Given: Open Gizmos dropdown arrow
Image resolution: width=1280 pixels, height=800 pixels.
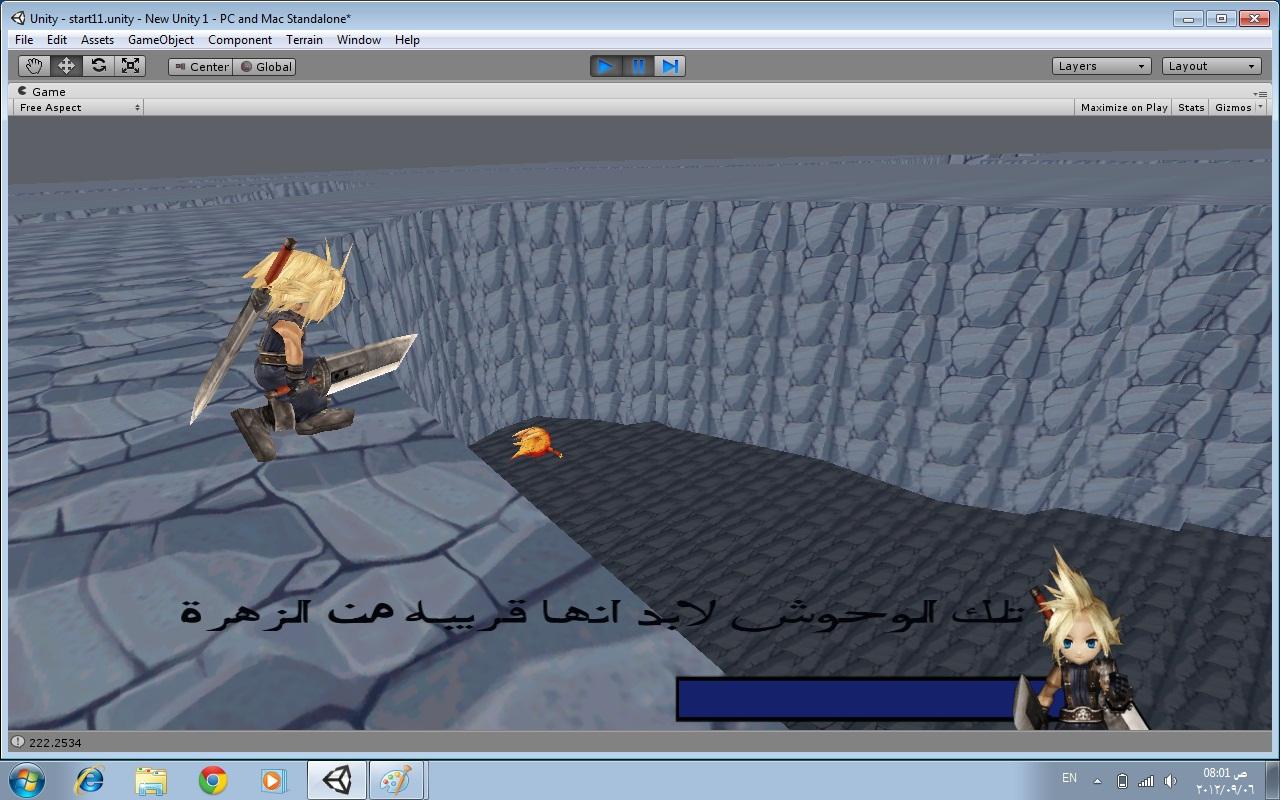Looking at the screenshot, I should click(1260, 107).
